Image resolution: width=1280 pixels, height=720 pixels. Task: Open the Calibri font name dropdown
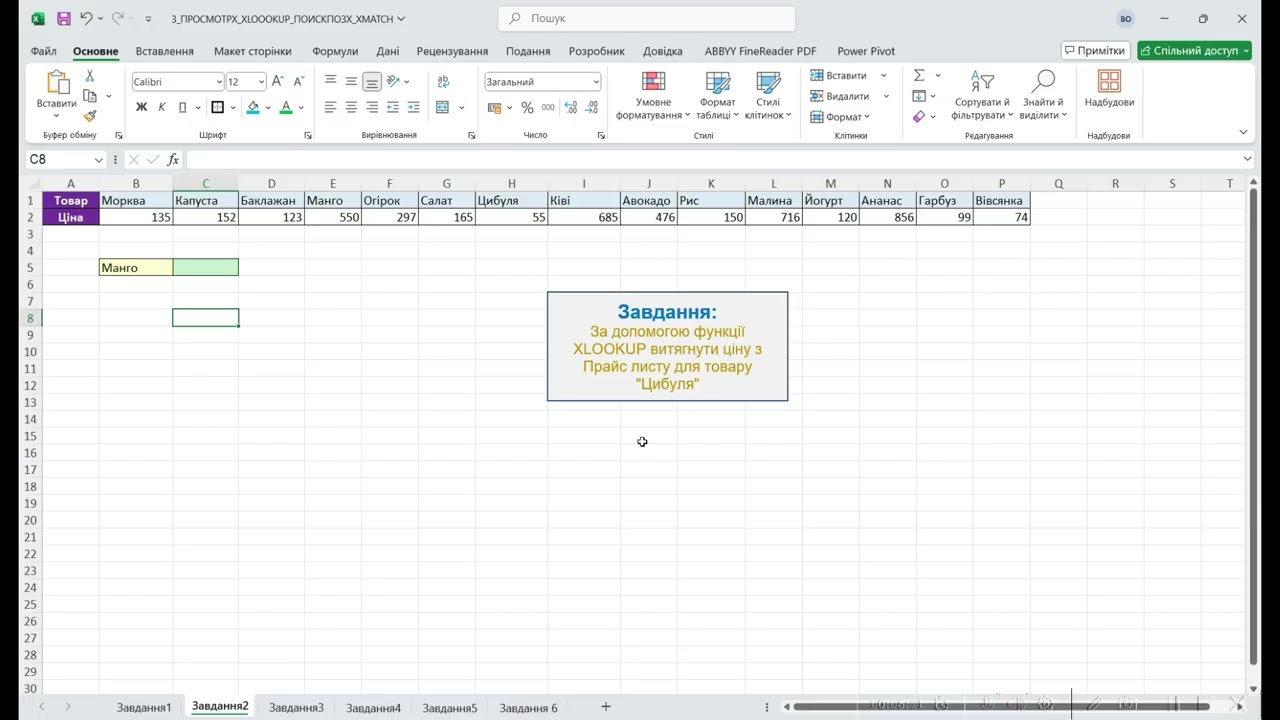tap(219, 82)
